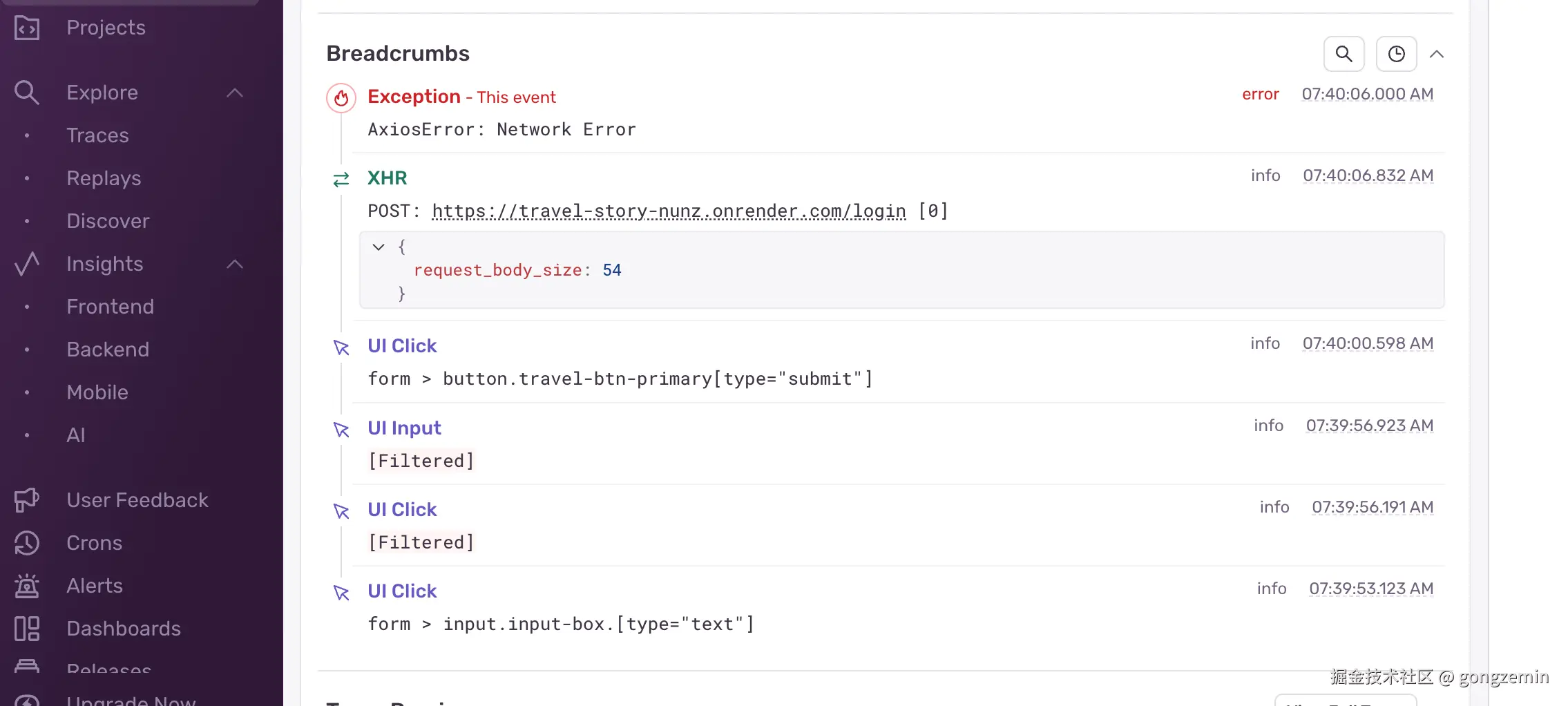Click the Exception flame icon
1568x706 pixels.
pyautogui.click(x=341, y=98)
